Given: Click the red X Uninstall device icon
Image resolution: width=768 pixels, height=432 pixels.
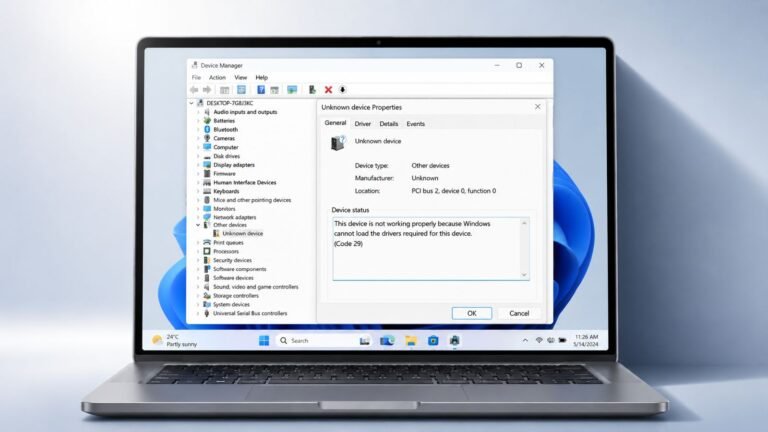Looking at the screenshot, I should 328,90.
